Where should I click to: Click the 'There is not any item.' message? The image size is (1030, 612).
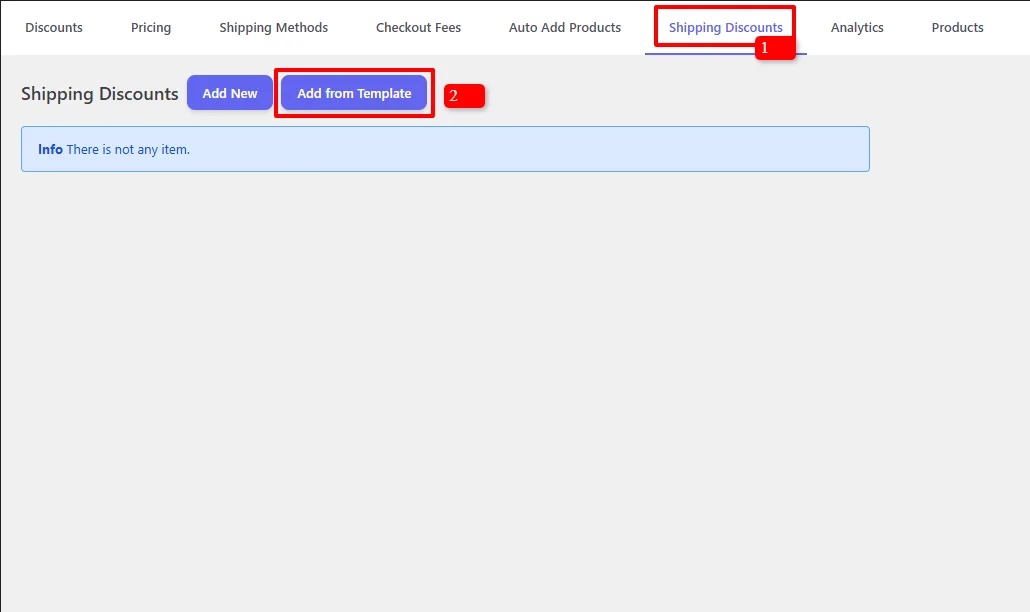coord(128,150)
